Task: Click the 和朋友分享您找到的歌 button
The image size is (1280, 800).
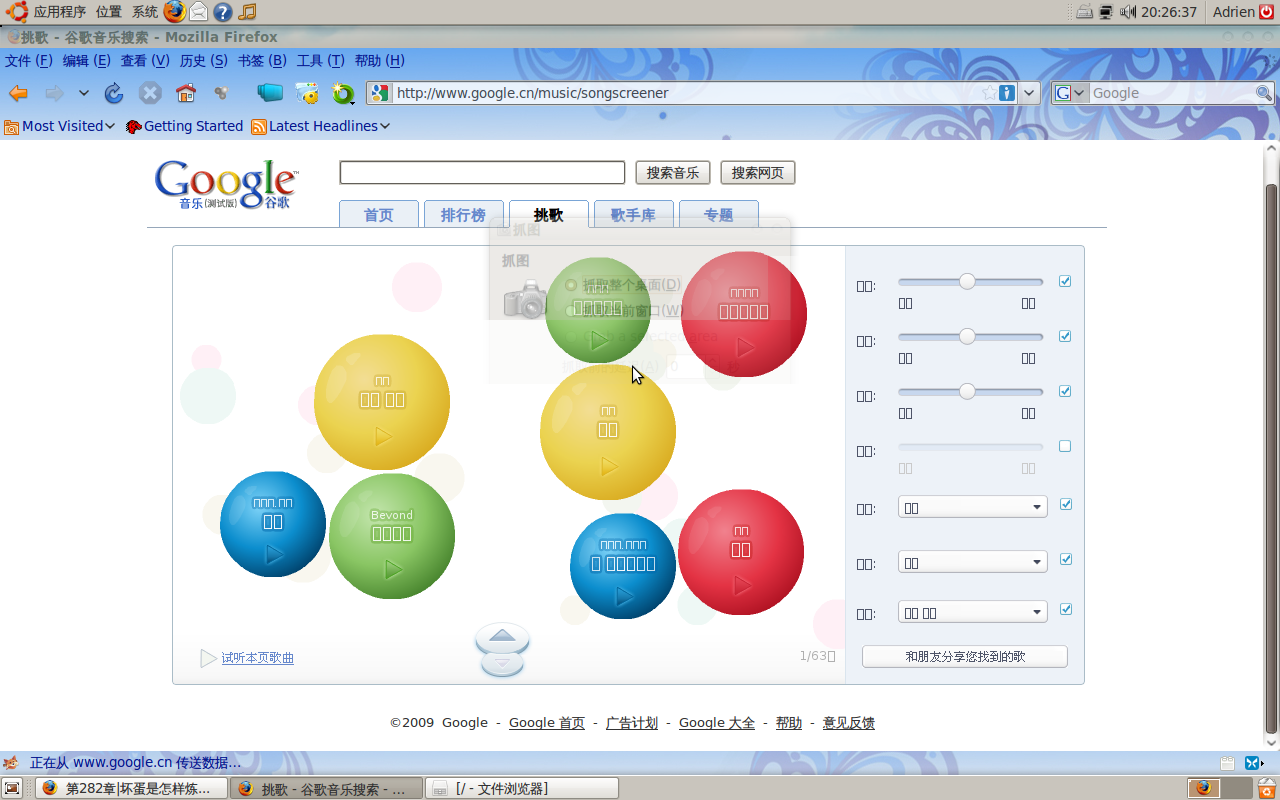Action: pyautogui.click(x=965, y=657)
